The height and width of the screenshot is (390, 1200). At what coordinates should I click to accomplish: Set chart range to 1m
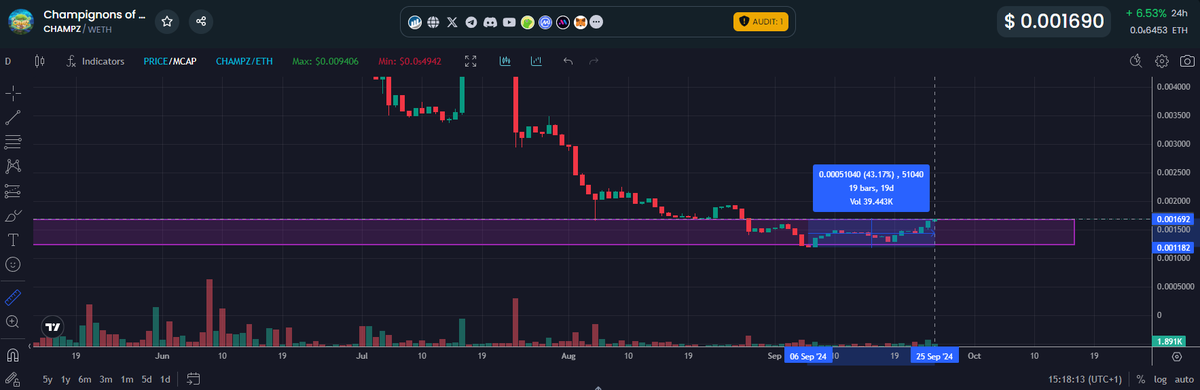coord(126,379)
